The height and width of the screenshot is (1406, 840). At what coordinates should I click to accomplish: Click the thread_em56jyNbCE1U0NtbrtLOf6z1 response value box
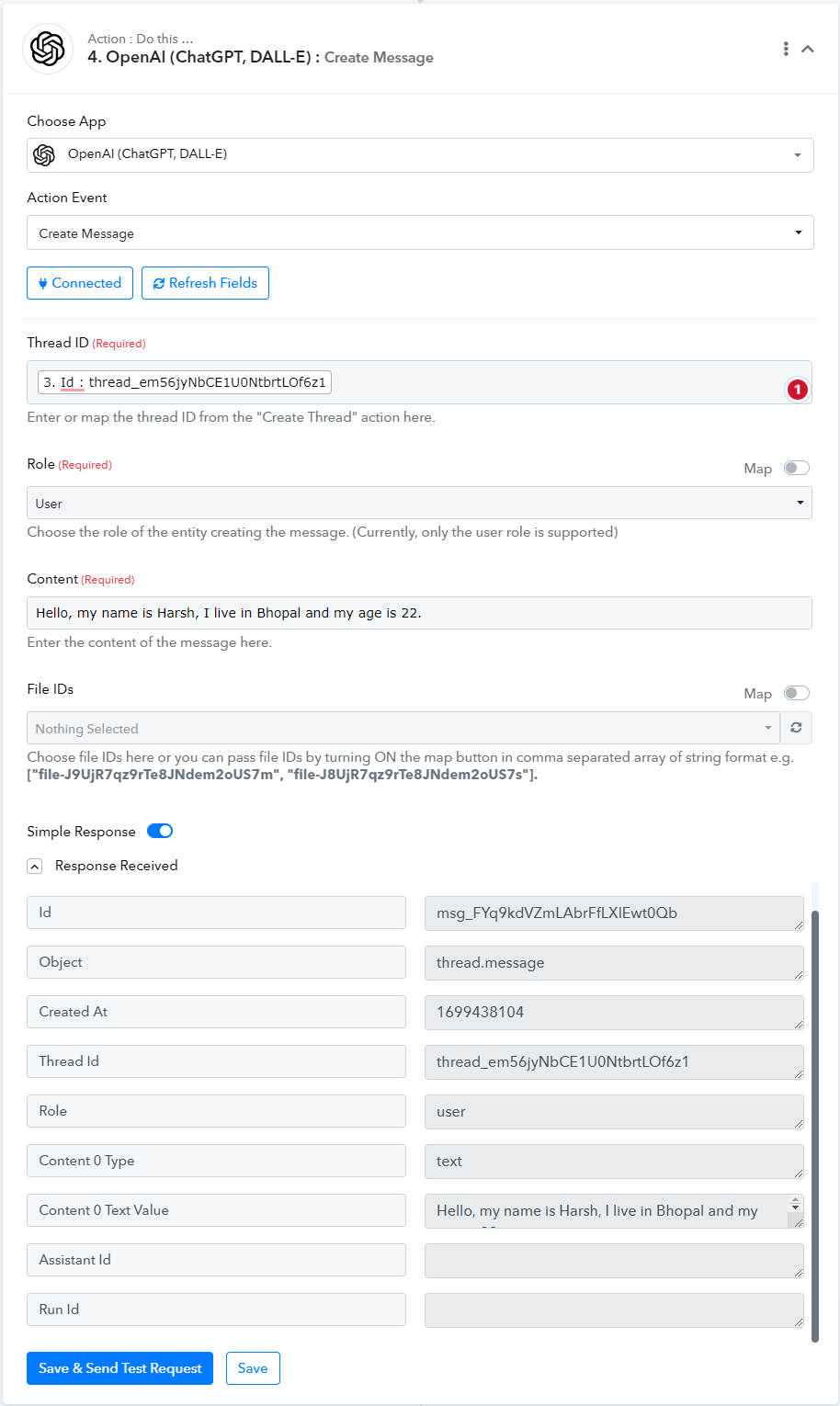(x=614, y=1061)
